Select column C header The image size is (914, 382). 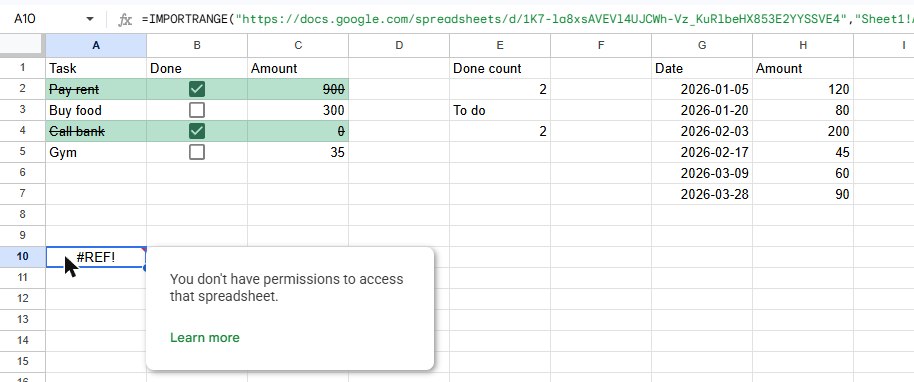298,45
